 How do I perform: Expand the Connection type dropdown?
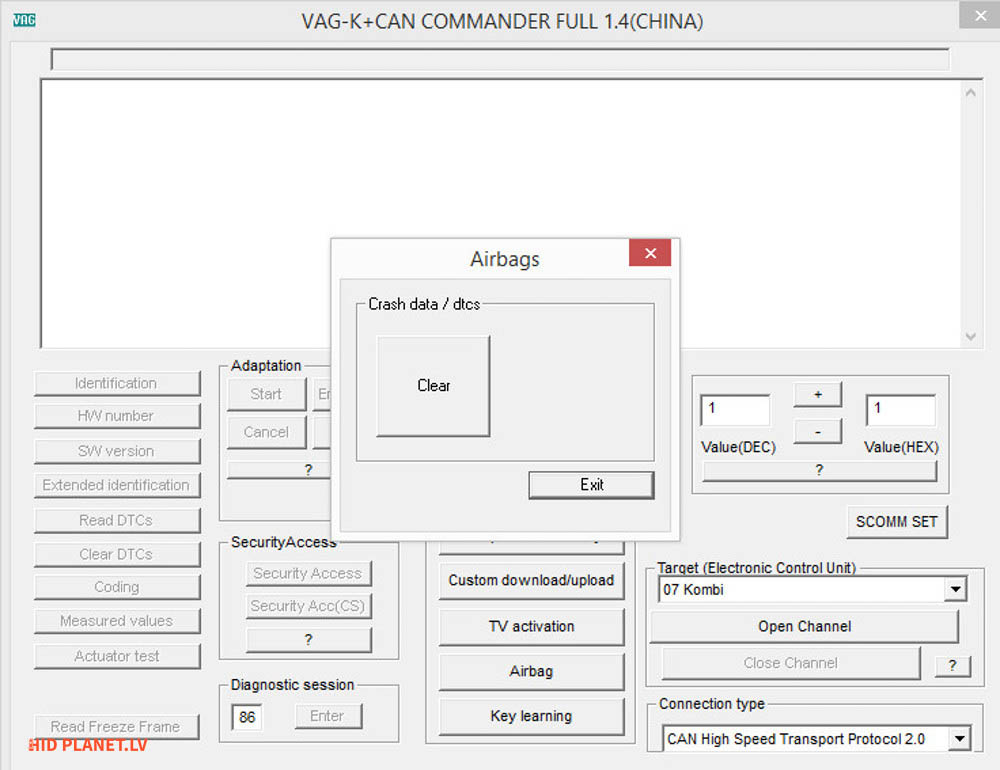(960, 739)
